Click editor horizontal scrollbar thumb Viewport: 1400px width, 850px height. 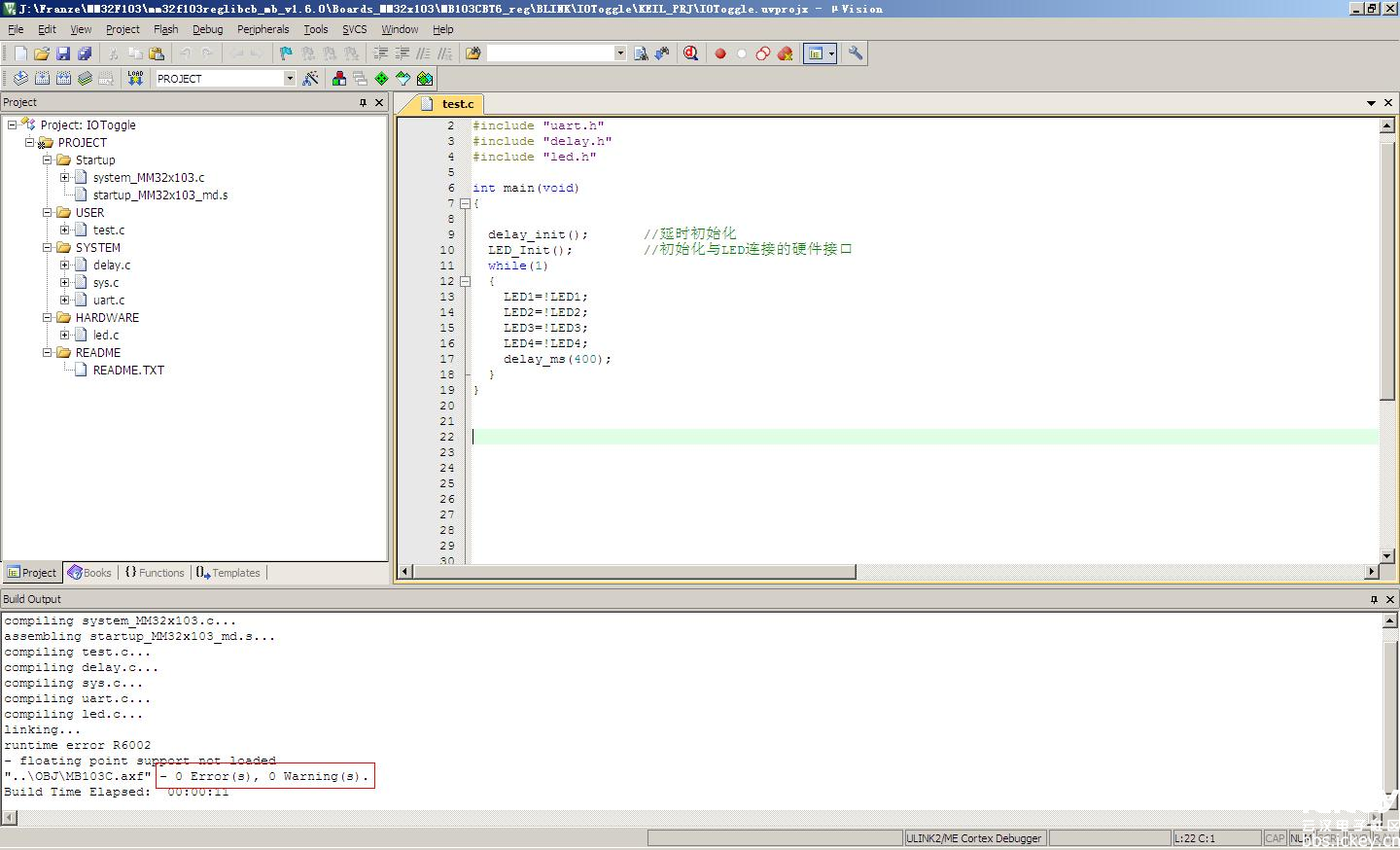(x=634, y=572)
